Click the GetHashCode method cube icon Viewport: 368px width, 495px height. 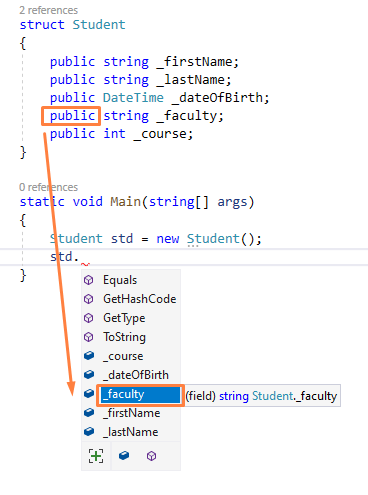[89, 299]
